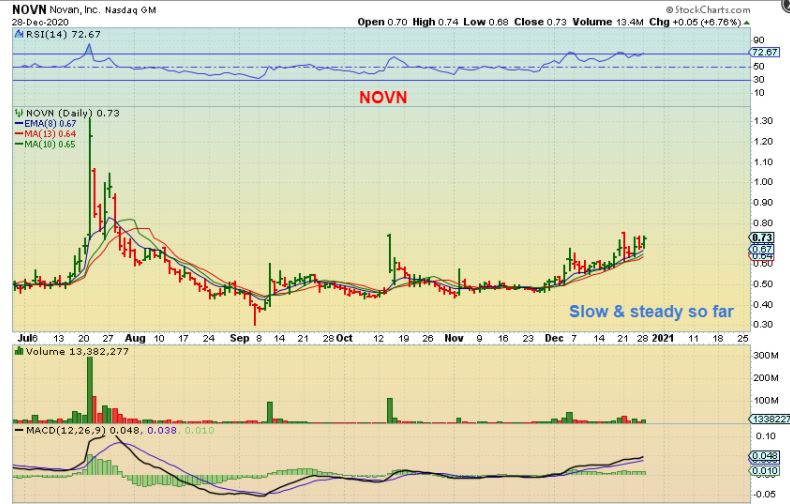
Task: Click the price bars icon beside NOVN (Daily)
Action: click(19, 113)
